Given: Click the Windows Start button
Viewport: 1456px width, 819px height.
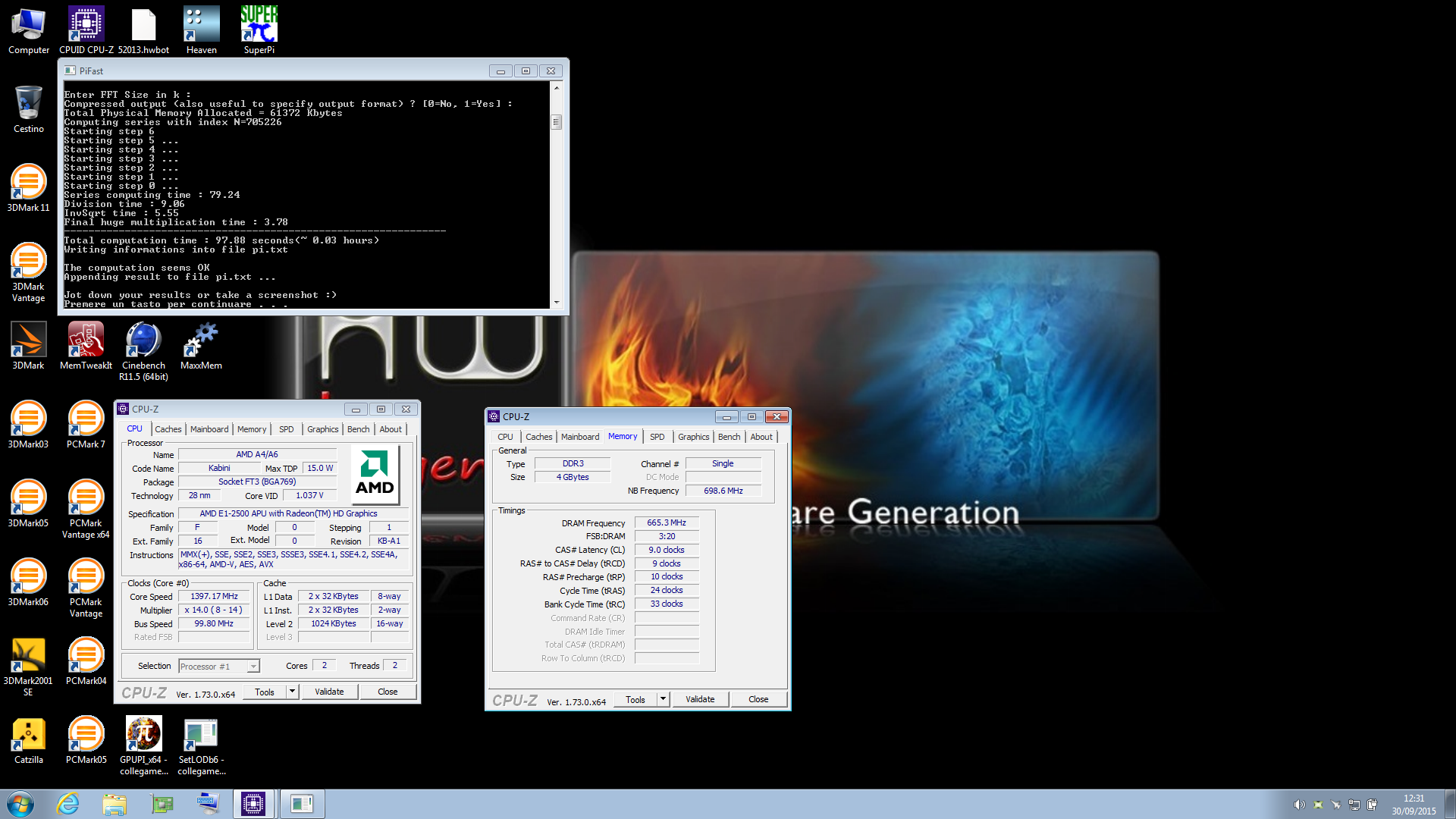Looking at the screenshot, I should [x=20, y=804].
